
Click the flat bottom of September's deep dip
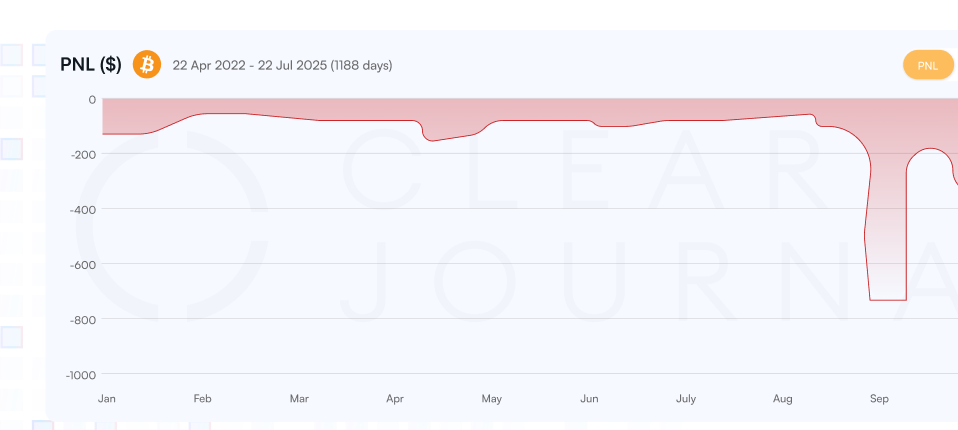point(888,299)
